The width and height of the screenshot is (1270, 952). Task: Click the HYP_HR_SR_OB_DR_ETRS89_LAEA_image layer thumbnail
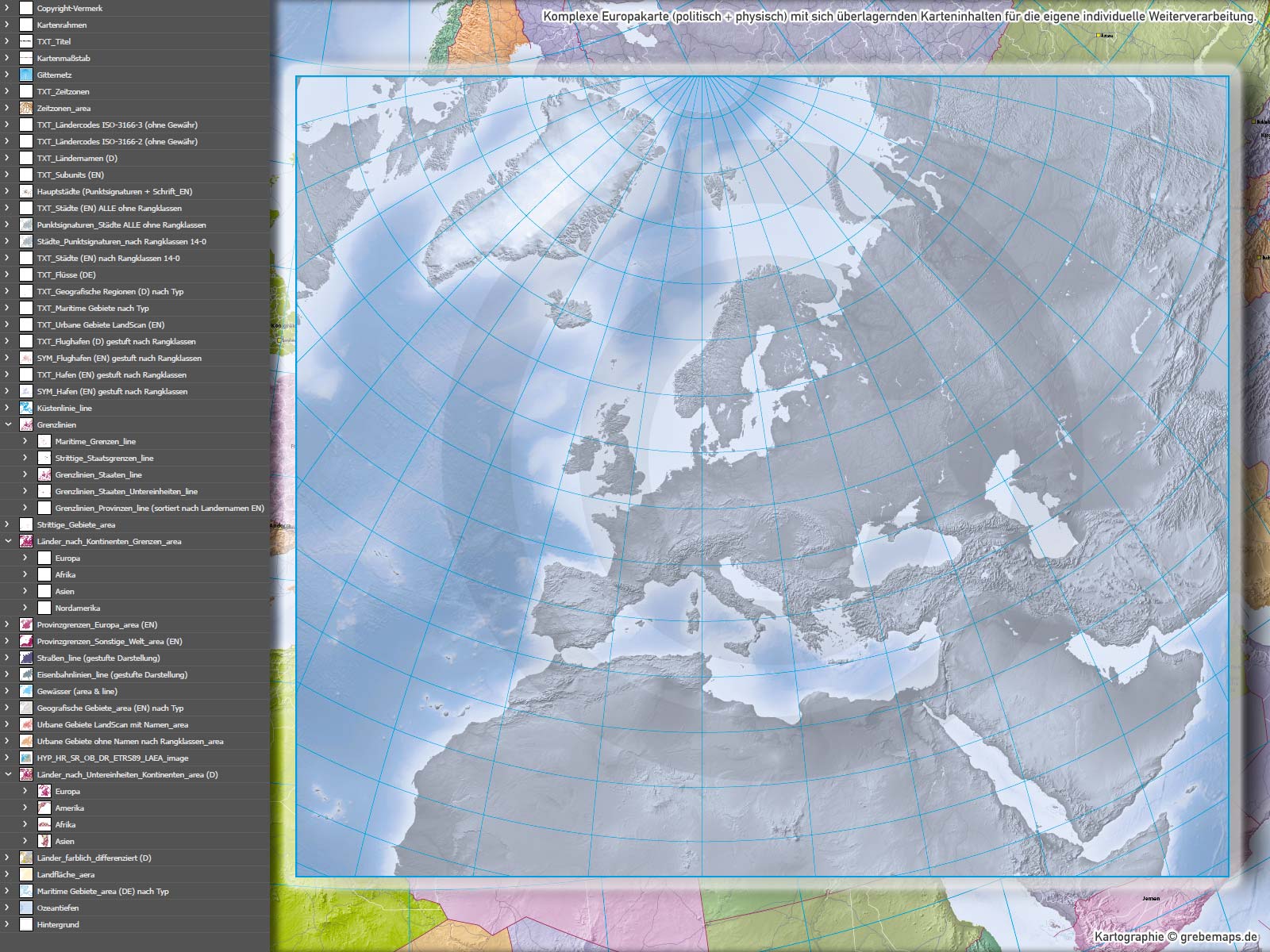[x=26, y=758]
